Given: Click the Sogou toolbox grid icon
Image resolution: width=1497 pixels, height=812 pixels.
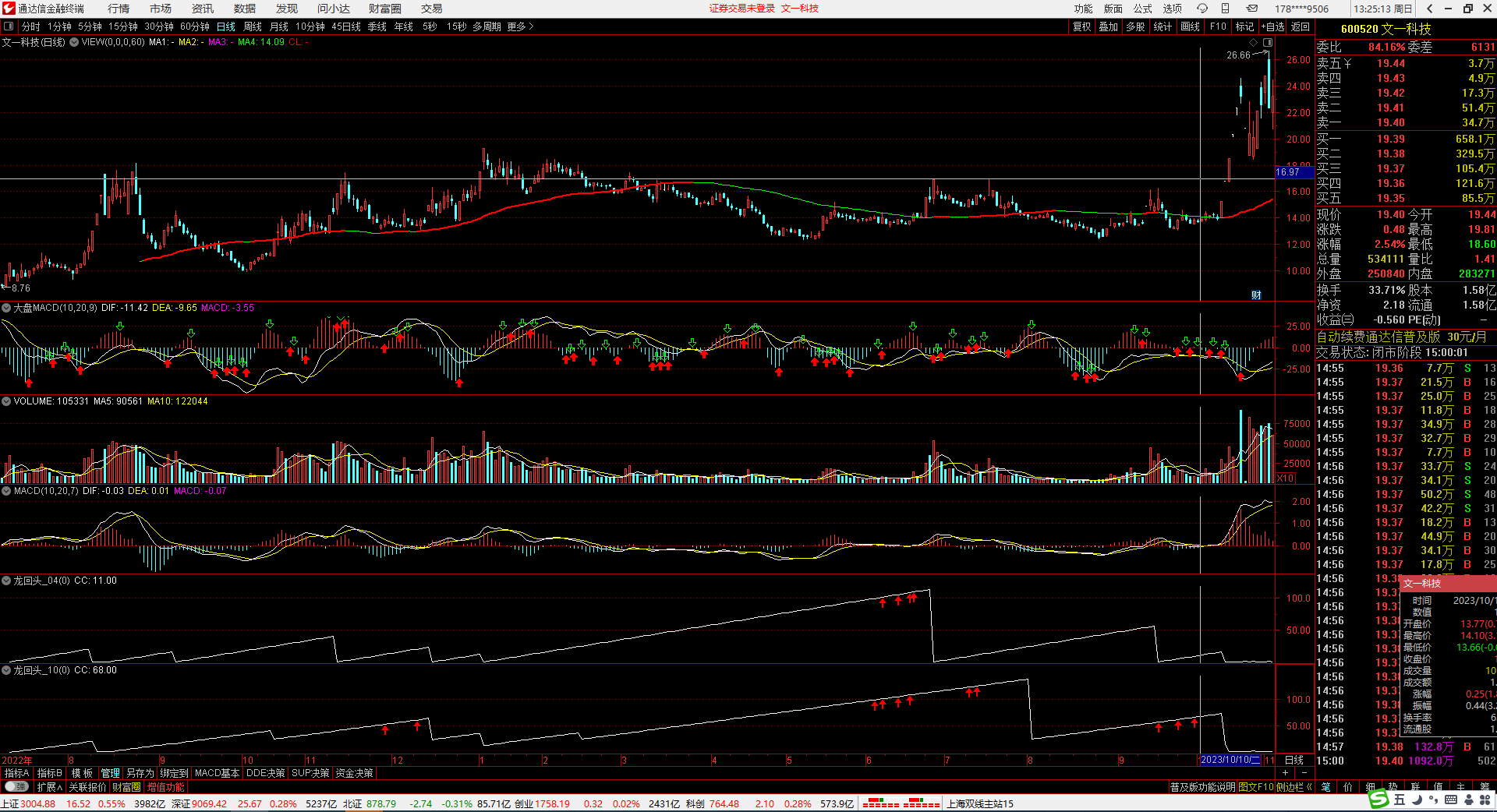Looking at the screenshot, I should [x=1485, y=800].
